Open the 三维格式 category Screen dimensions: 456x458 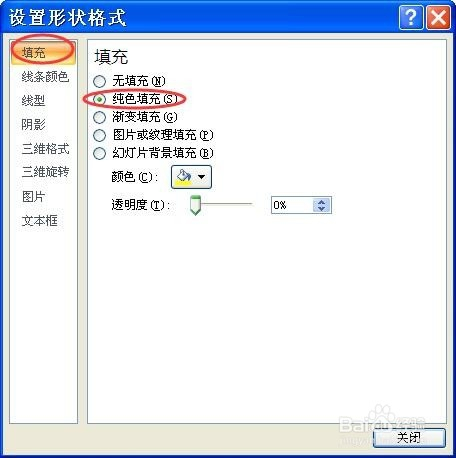(x=45, y=149)
